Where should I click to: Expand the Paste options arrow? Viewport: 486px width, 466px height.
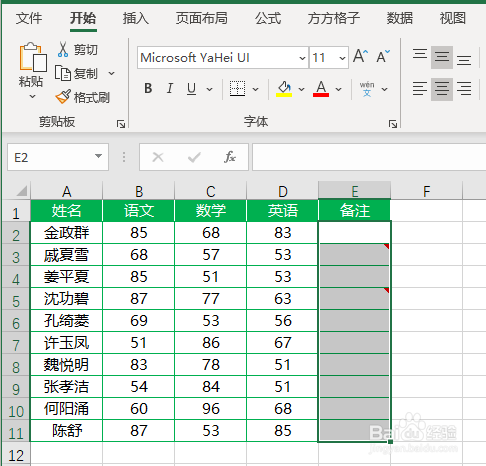click(x=32, y=97)
